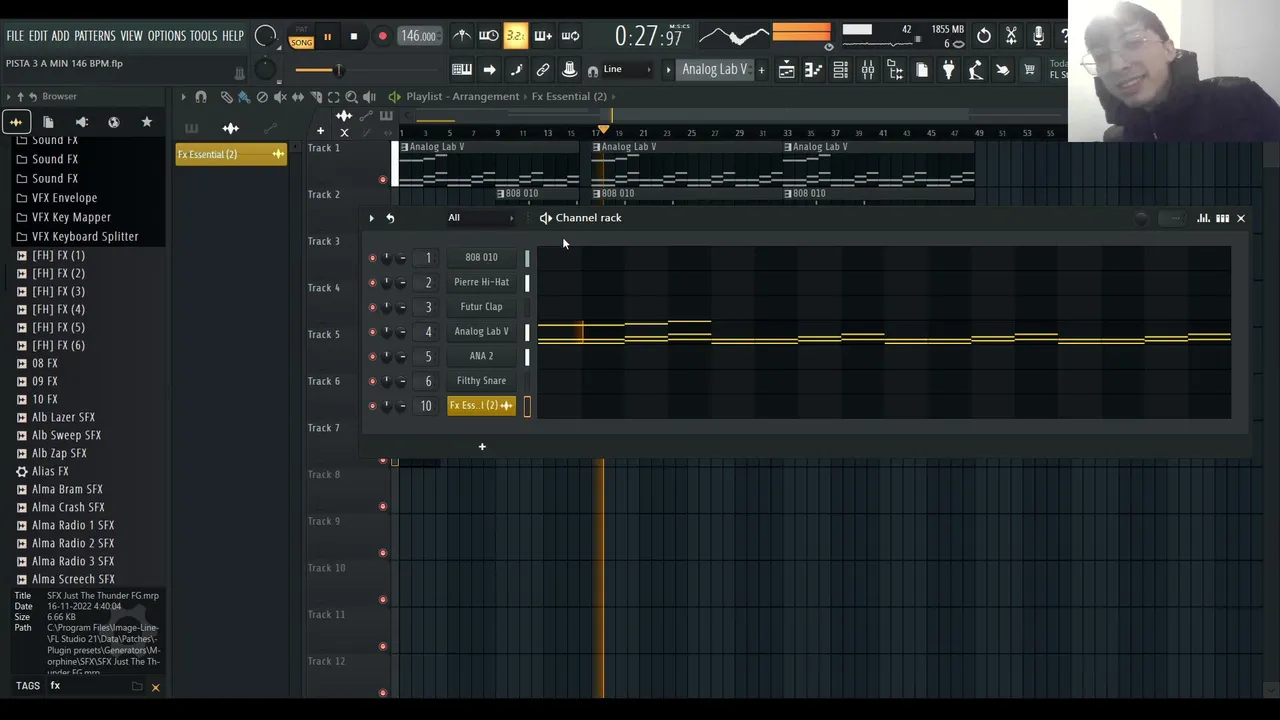The image size is (1280, 720).
Task: Click the Fx Essential (2) channel button
Action: pyautogui.click(x=481, y=405)
